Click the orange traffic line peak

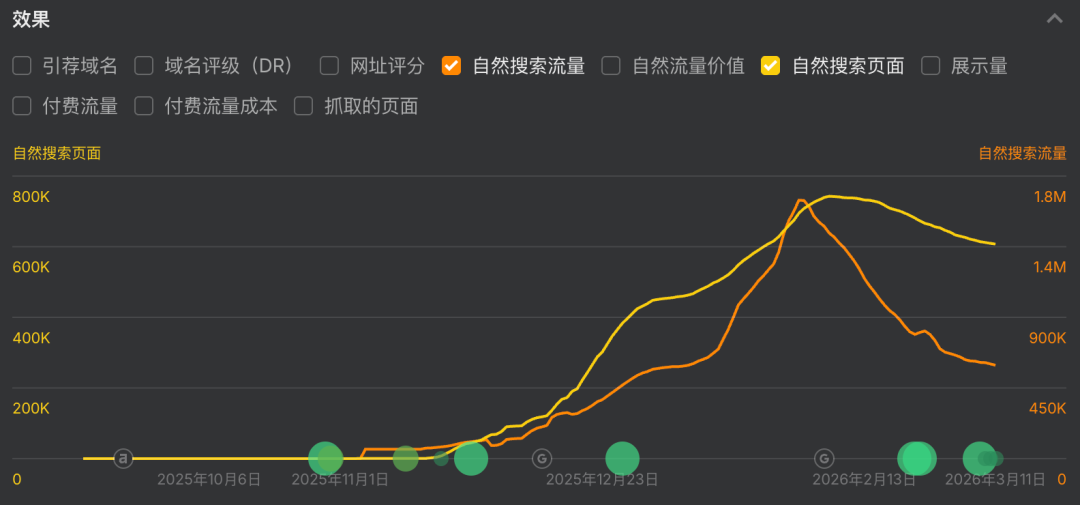tap(800, 201)
